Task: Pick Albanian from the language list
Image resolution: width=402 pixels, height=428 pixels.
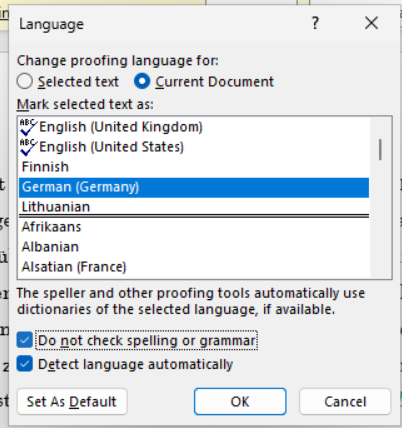Action: pyautogui.click(x=194, y=247)
